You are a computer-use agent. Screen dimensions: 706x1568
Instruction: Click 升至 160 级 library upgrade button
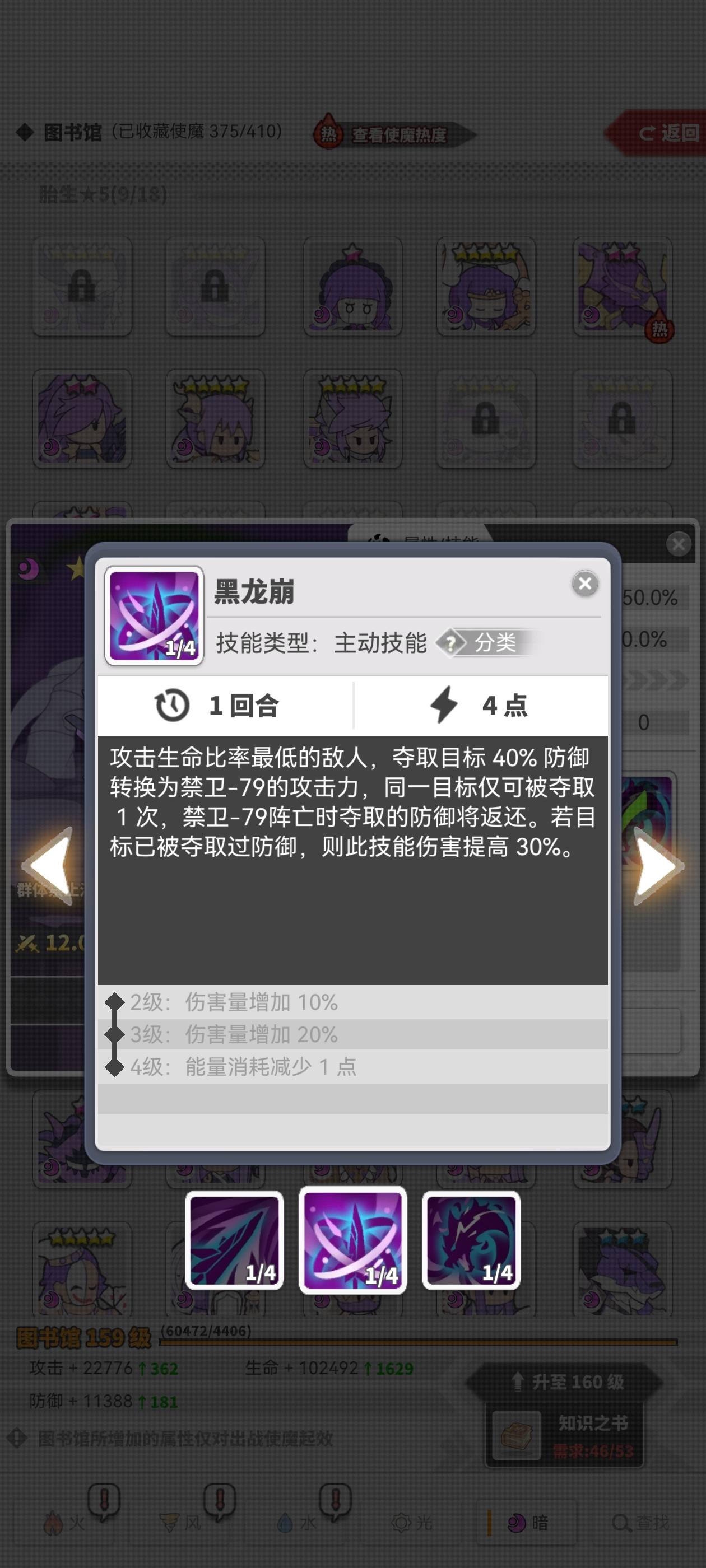tap(565, 1382)
